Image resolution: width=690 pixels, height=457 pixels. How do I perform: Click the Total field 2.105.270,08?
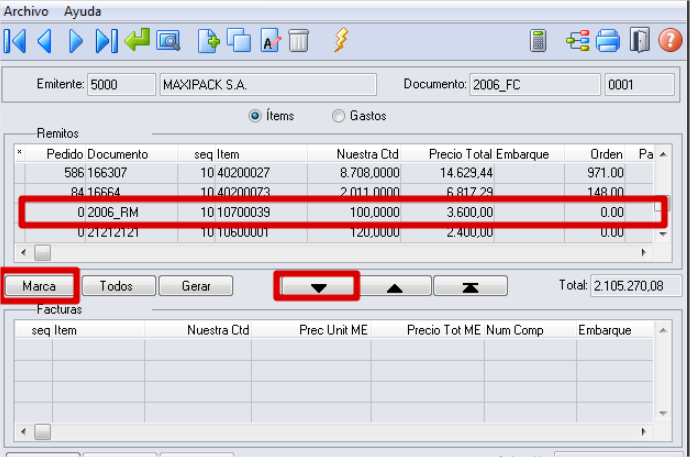coord(635,286)
